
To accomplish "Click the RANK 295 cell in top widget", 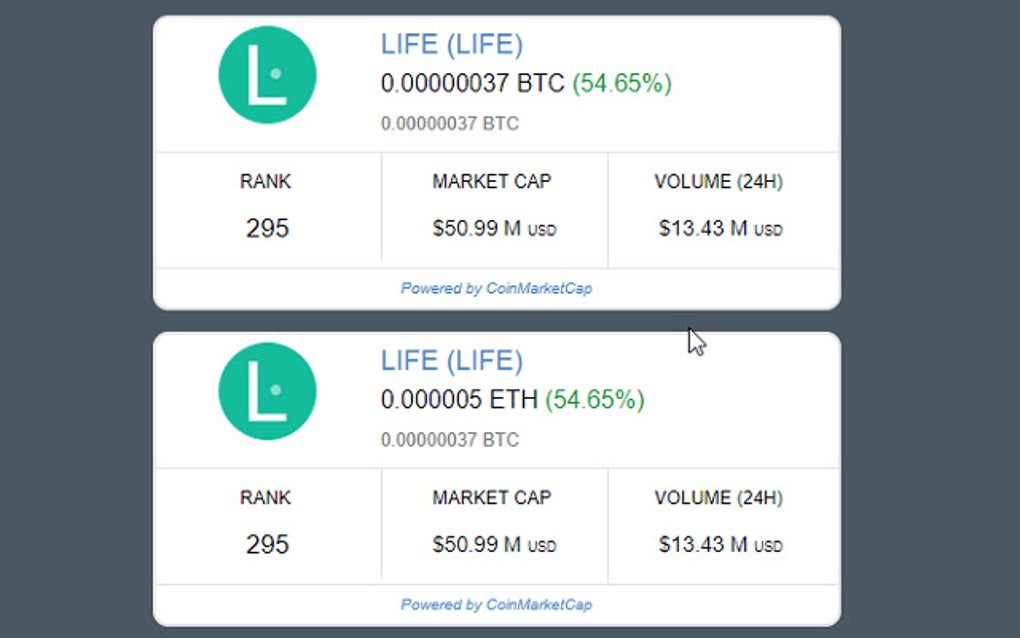I will click(265, 228).
